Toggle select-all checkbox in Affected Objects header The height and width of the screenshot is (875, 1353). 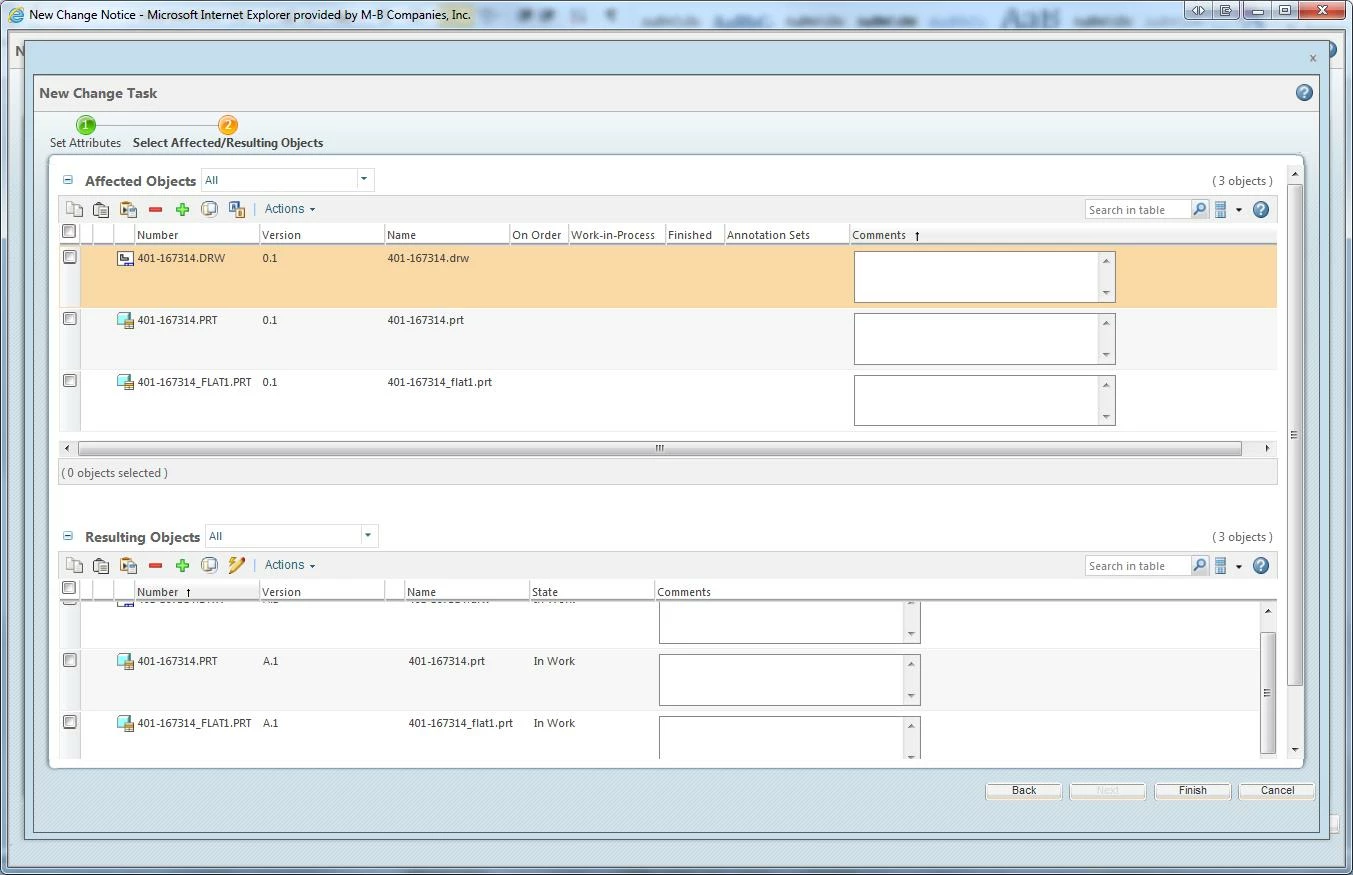pyautogui.click(x=69, y=232)
